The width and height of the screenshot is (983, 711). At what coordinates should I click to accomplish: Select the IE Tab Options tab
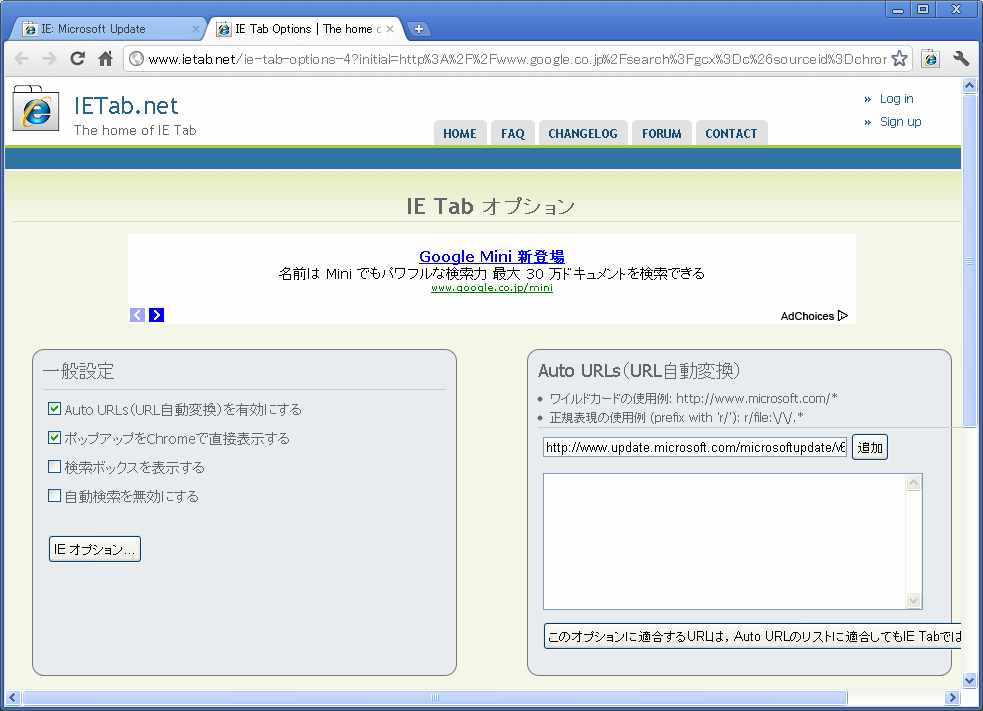pyautogui.click(x=305, y=29)
